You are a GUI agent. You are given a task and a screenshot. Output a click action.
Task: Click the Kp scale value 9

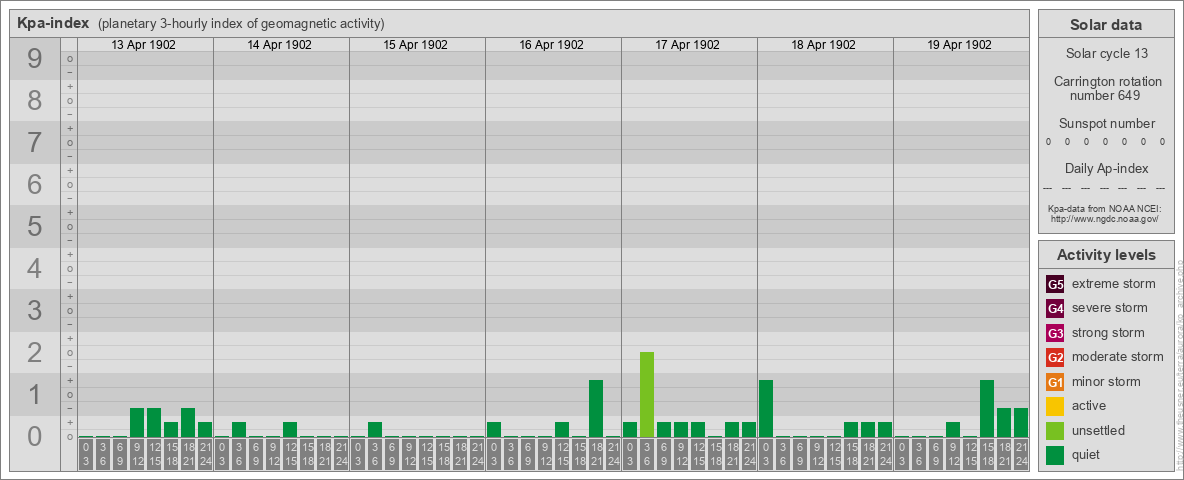pos(35,59)
